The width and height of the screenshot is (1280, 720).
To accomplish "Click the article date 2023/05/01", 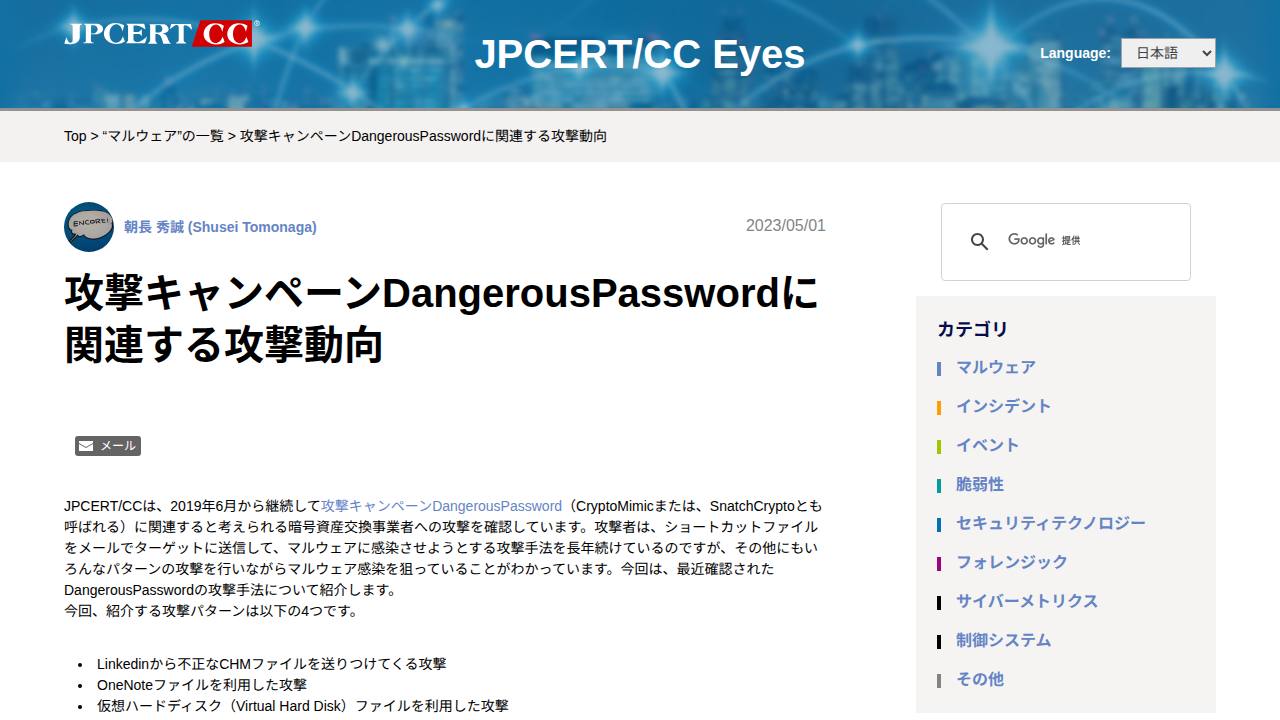I will tap(786, 225).
